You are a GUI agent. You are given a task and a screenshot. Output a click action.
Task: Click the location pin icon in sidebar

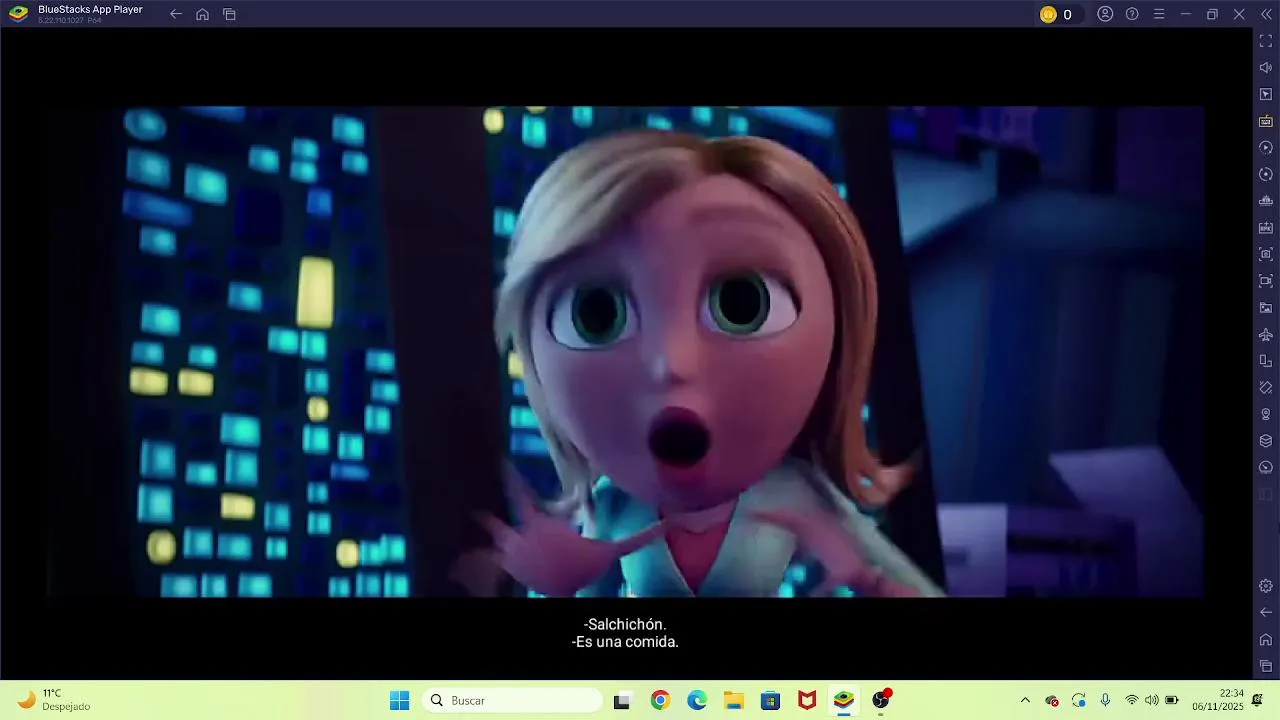click(x=1266, y=414)
